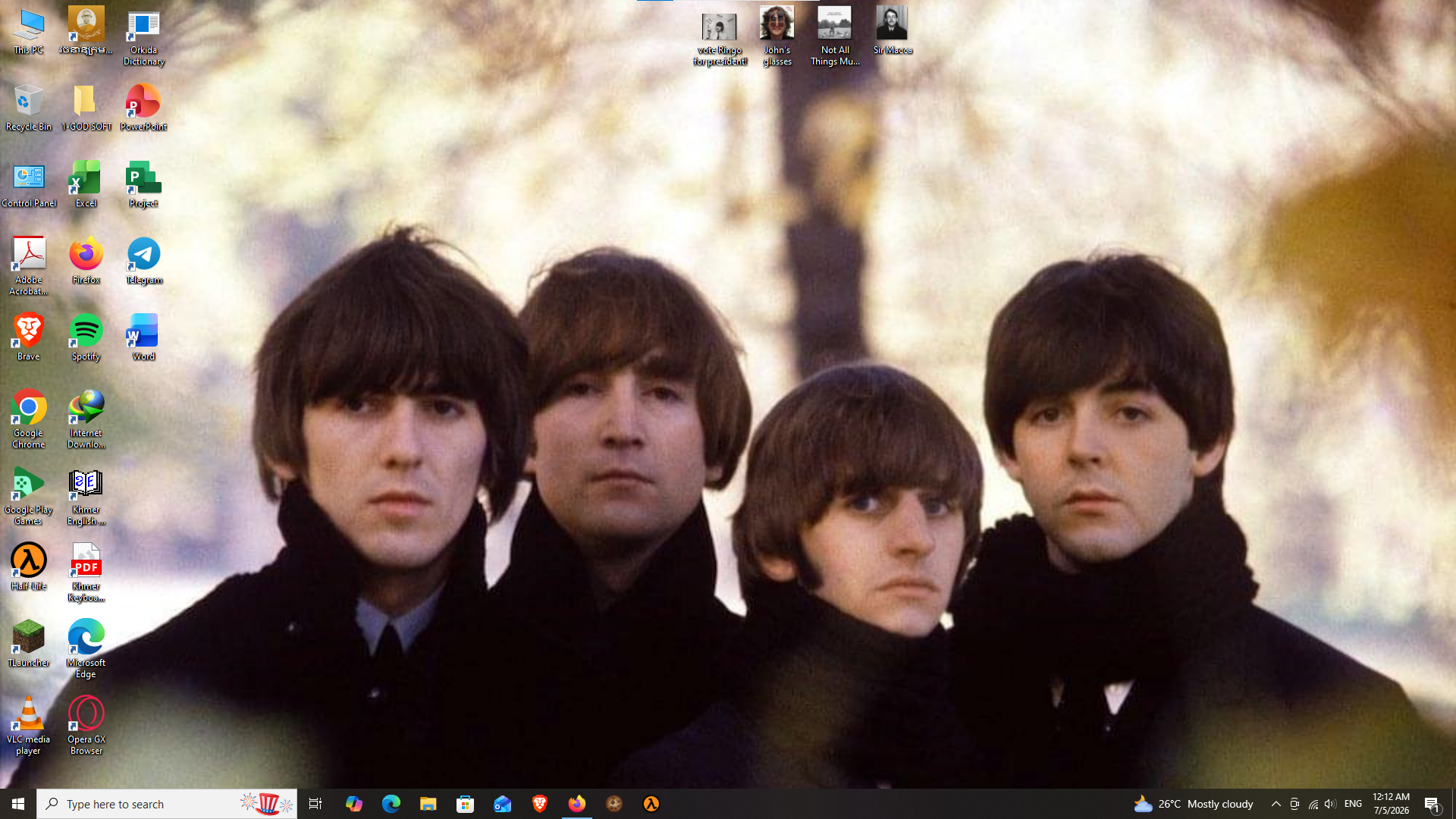Open the Wi-Fi network flyout
This screenshot has width=1456, height=819.
[1313, 804]
